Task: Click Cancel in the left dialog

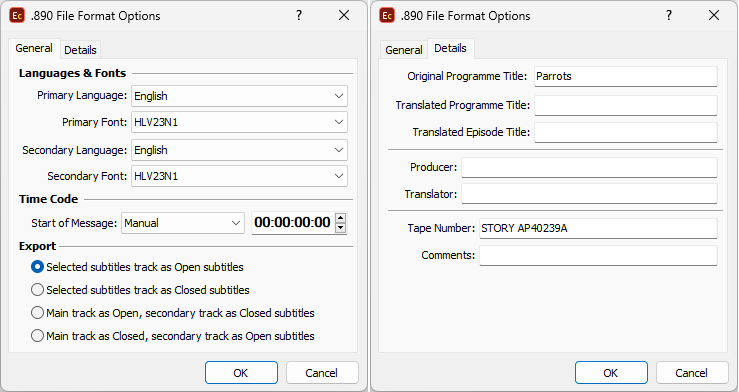Action: (322, 373)
